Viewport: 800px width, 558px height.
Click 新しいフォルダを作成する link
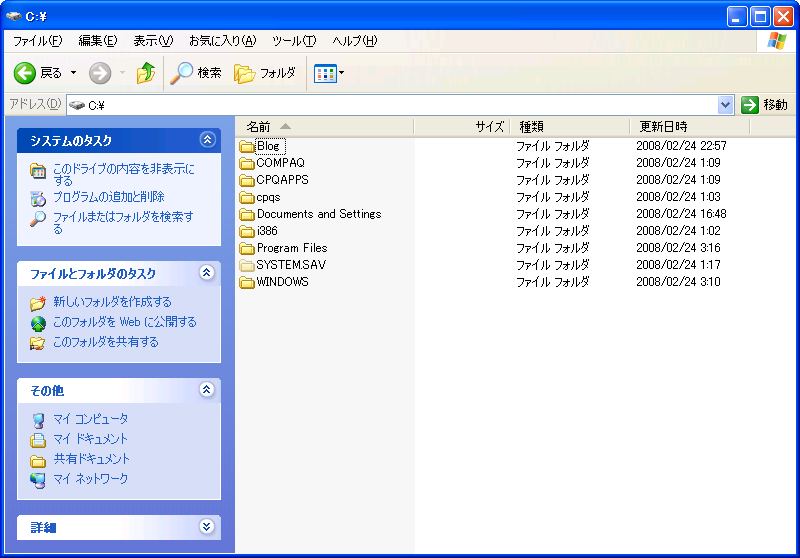pos(112,302)
